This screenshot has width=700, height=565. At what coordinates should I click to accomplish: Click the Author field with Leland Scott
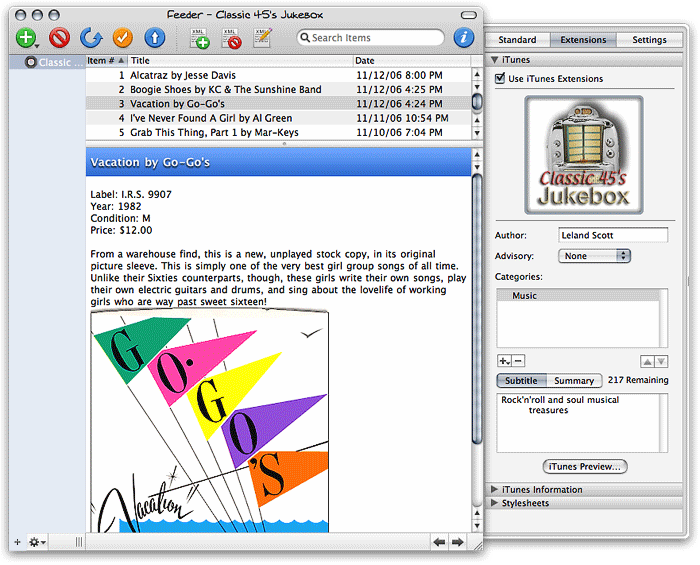pyautogui.click(x=613, y=235)
